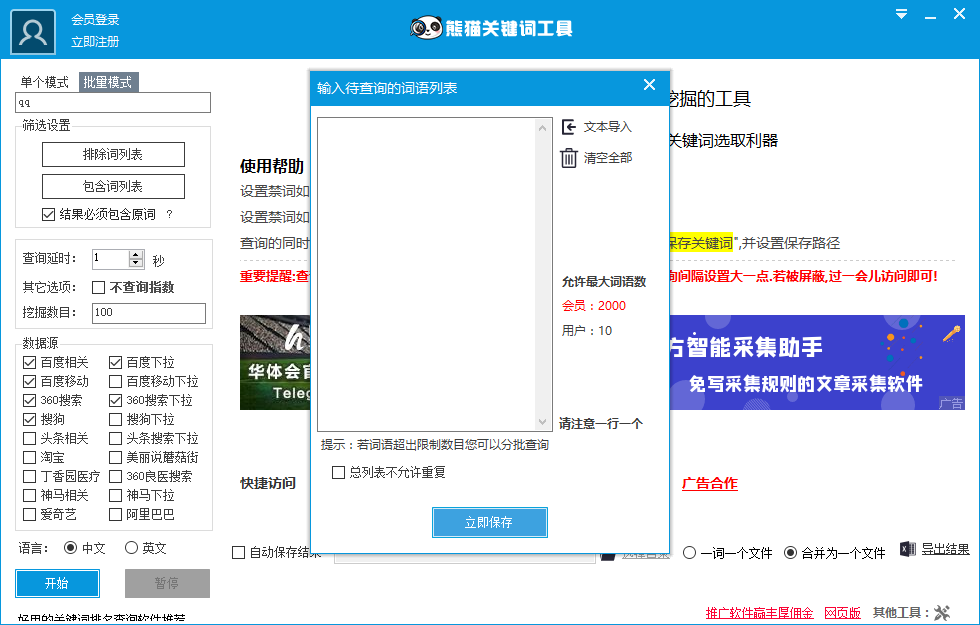The height and width of the screenshot is (625, 980).
Task: Click 清空全部 label in dialog
Action: pos(608,158)
